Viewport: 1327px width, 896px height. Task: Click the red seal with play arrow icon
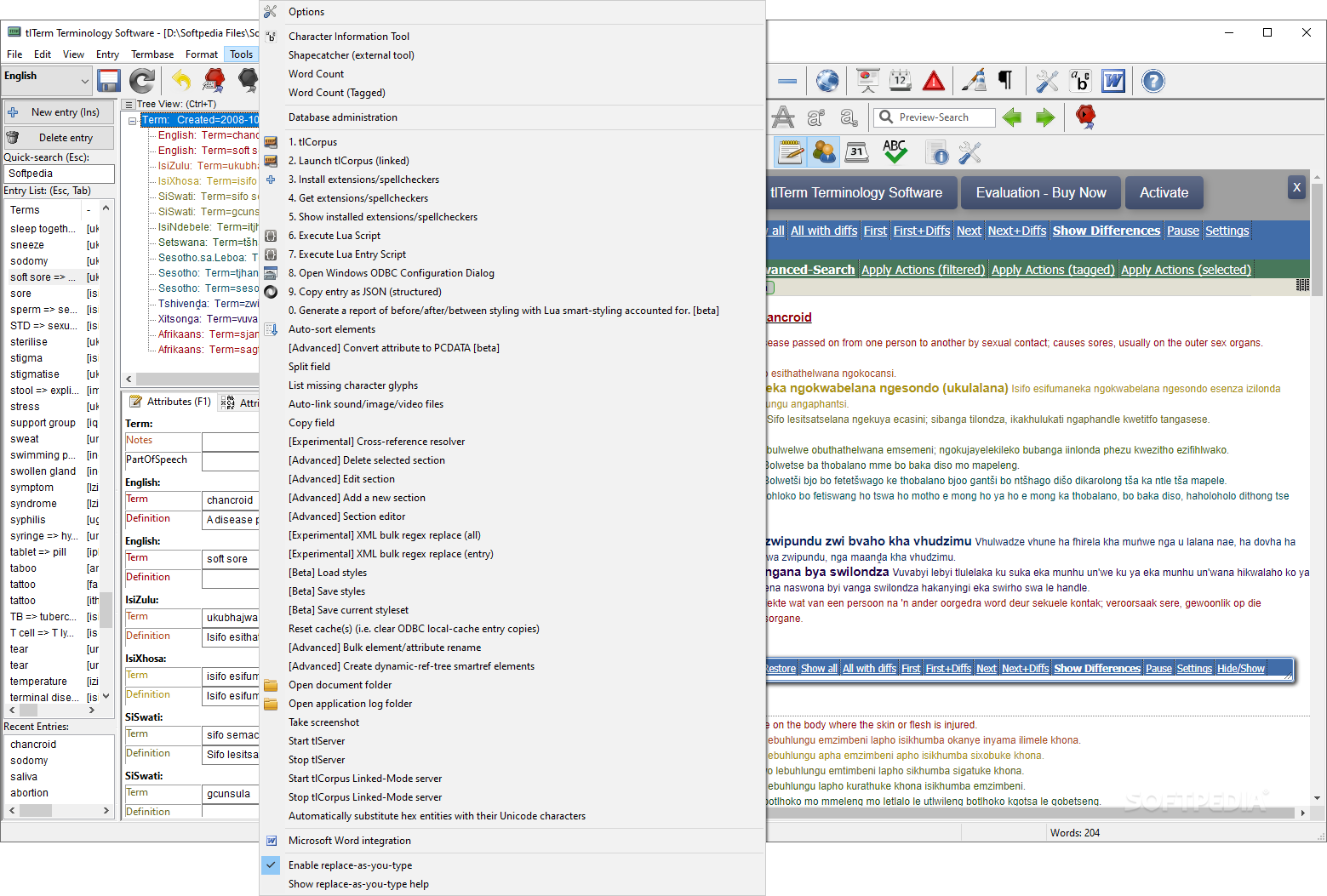[x=1085, y=117]
